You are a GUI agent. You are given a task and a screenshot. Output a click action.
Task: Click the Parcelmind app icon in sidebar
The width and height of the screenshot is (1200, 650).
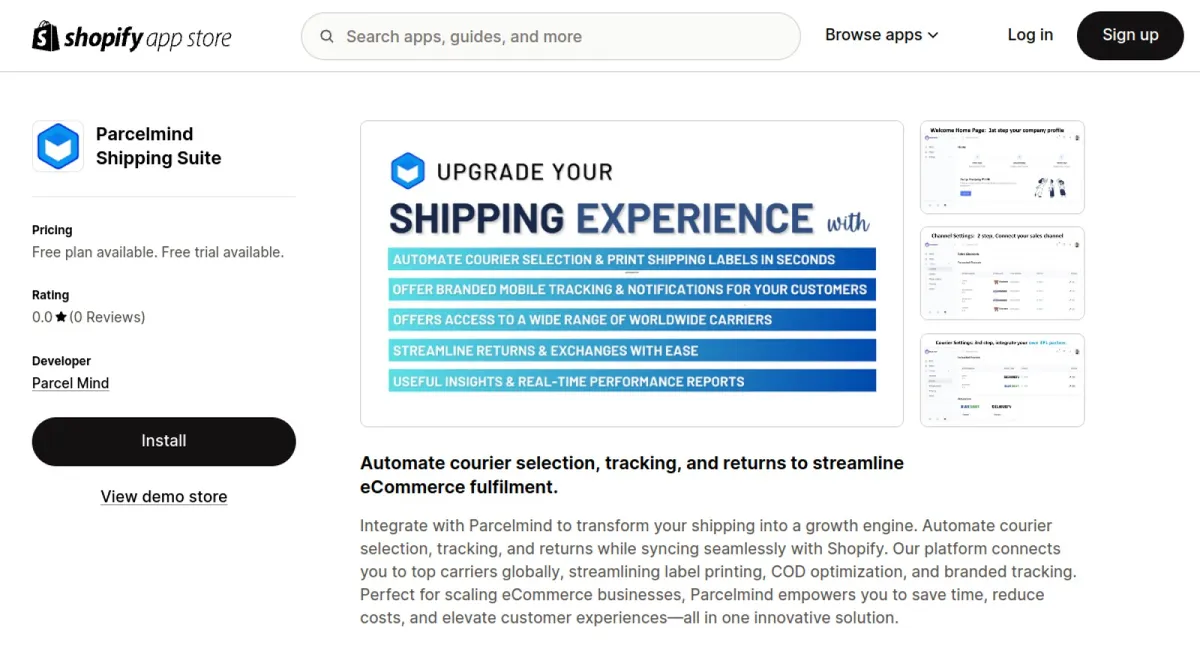58,146
